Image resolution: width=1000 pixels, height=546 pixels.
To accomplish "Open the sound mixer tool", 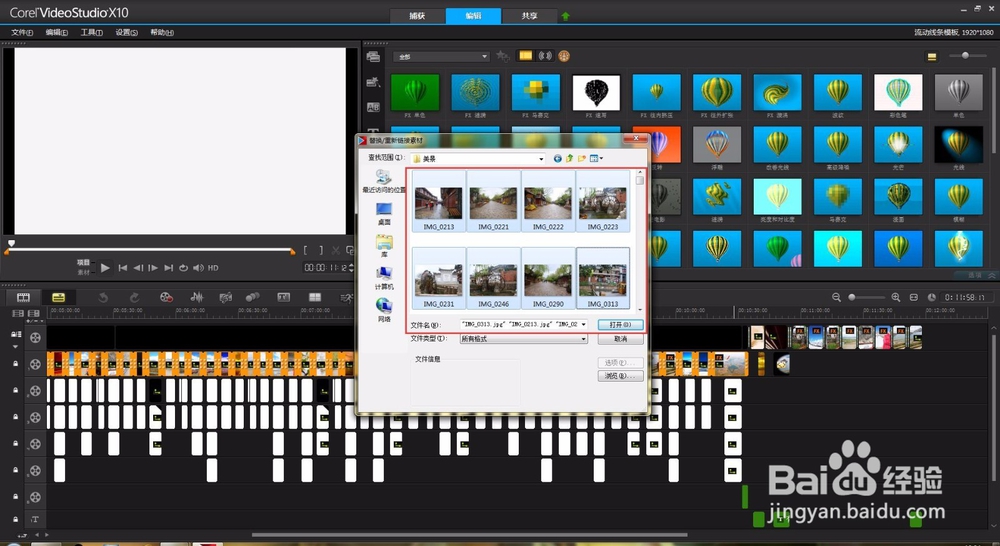I will (197, 297).
